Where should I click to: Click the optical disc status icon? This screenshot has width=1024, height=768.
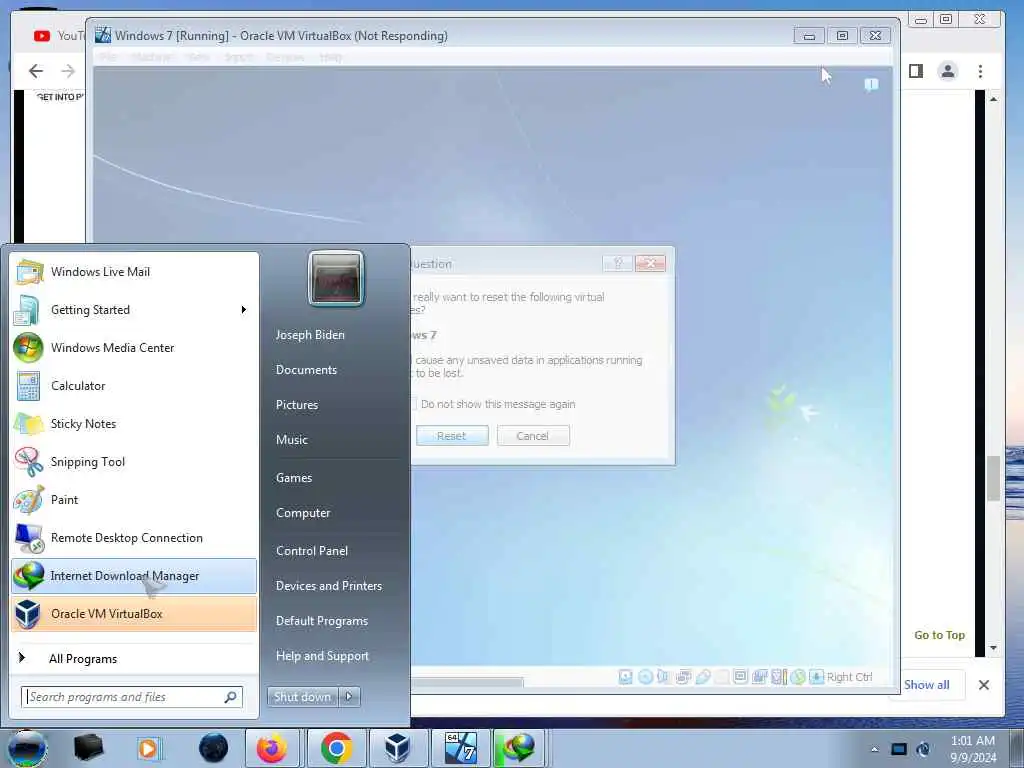click(x=645, y=677)
